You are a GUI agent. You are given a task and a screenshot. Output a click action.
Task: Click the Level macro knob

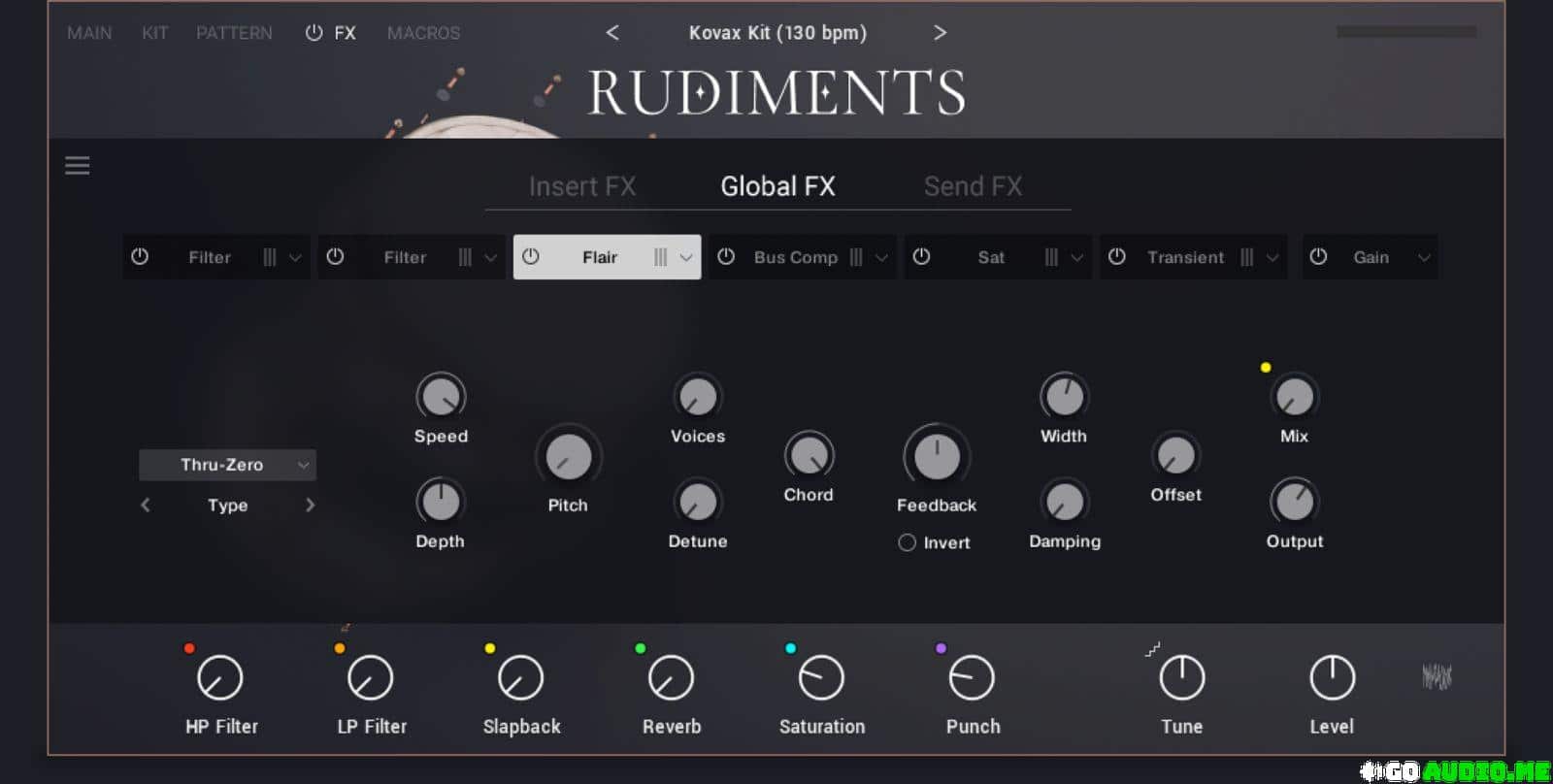pos(1332,678)
